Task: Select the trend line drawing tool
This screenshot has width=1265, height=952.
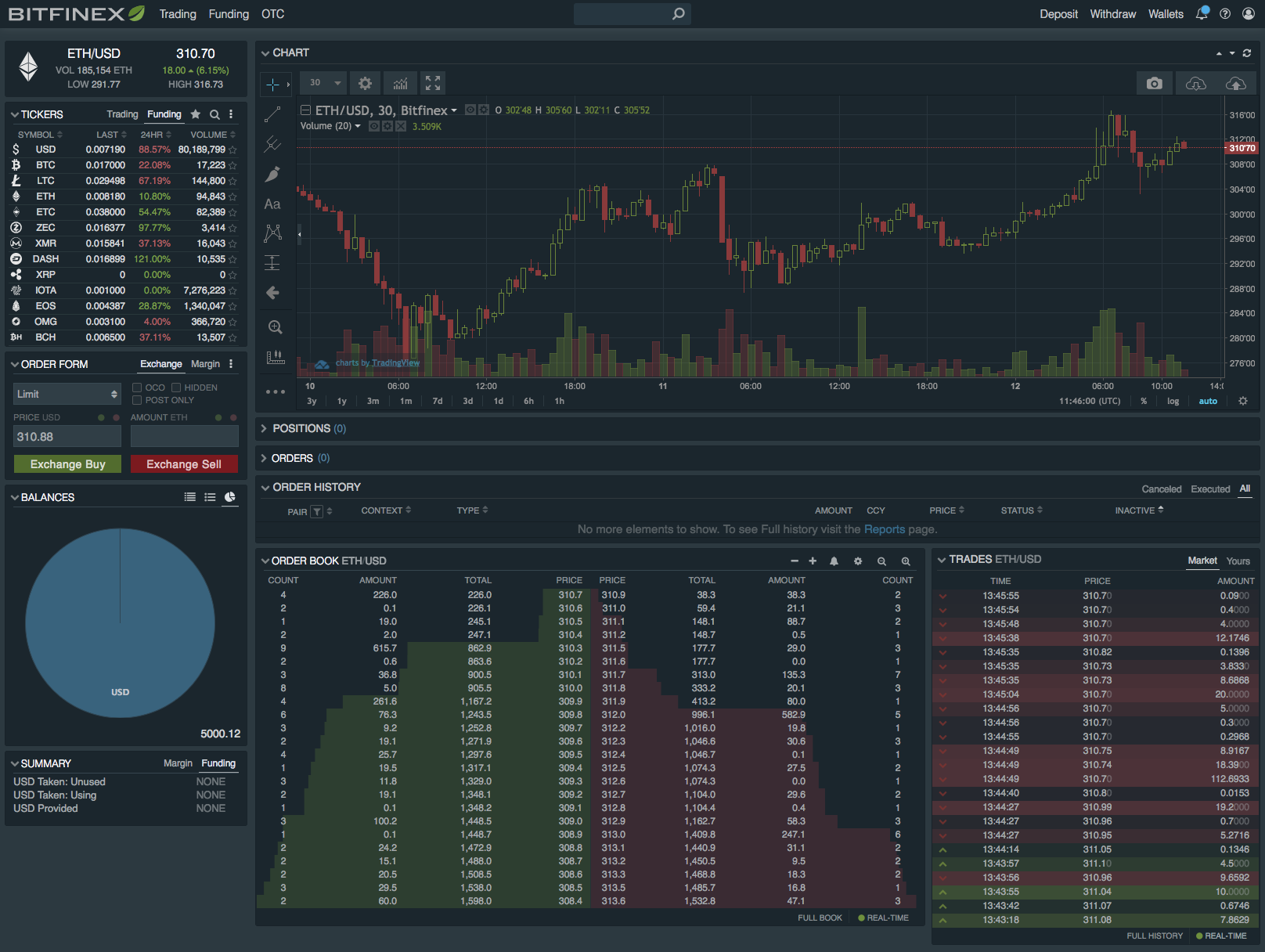Action: pos(272,114)
